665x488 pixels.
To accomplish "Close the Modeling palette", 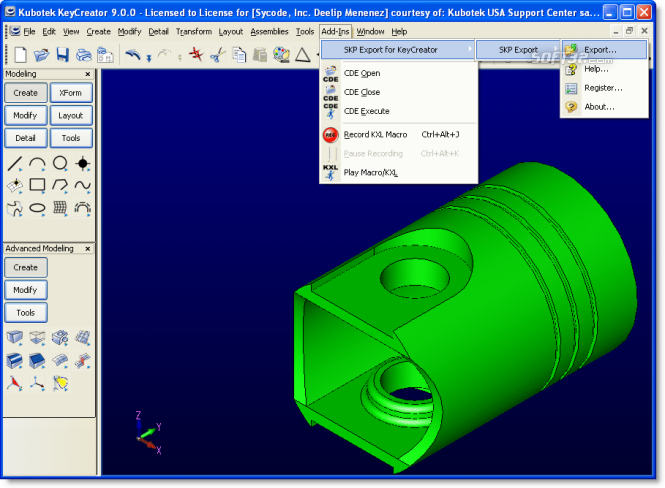I will (x=88, y=74).
